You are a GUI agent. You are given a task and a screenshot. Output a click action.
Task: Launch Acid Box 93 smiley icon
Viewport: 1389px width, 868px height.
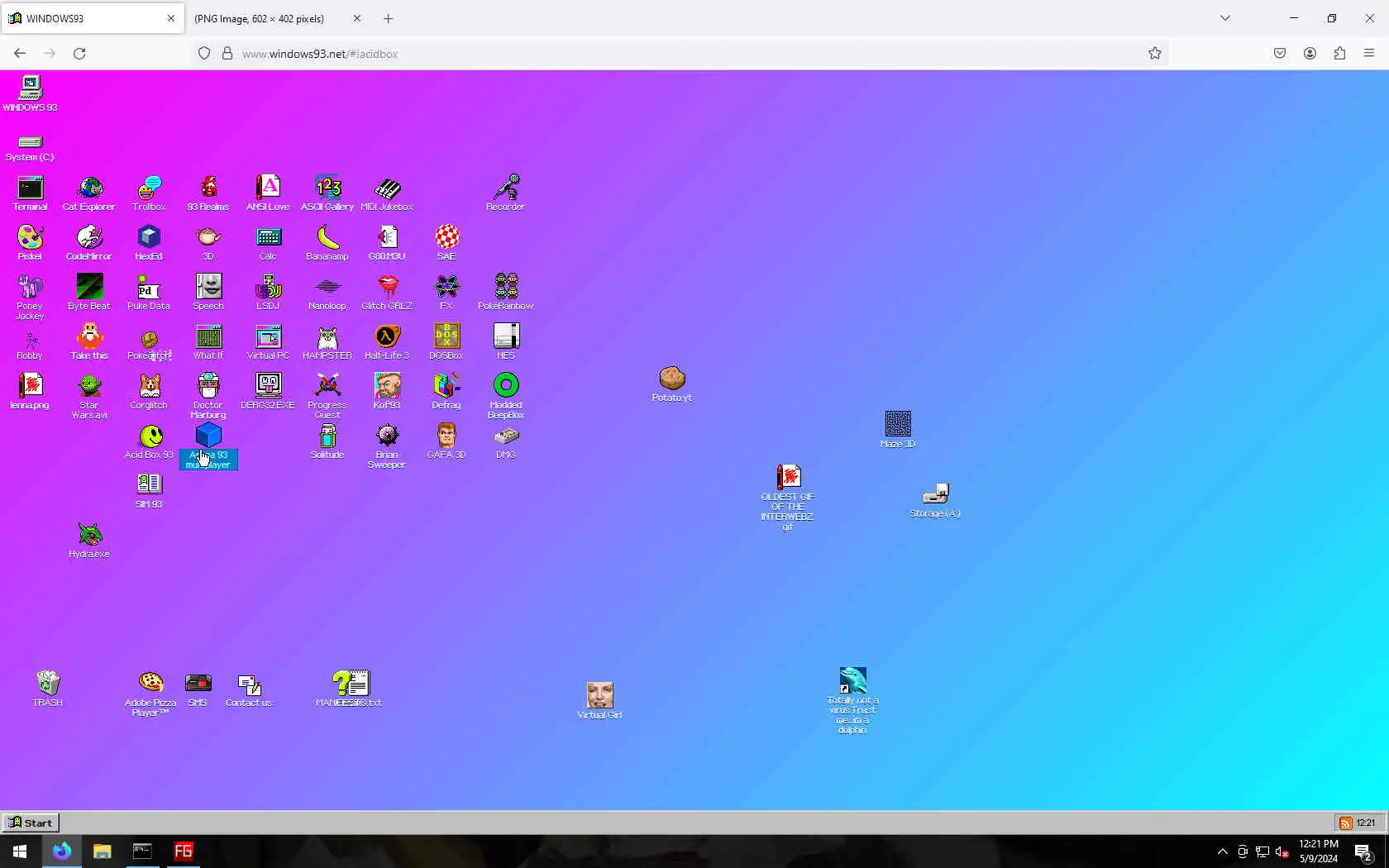(x=150, y=441)
